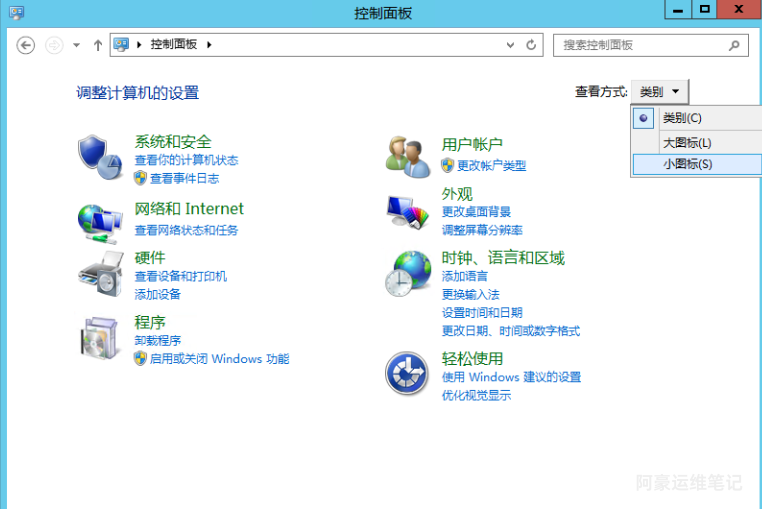762x509 pixels.
Task: Open the Clock, Language and Region globe icon
Action: (408, 274)
